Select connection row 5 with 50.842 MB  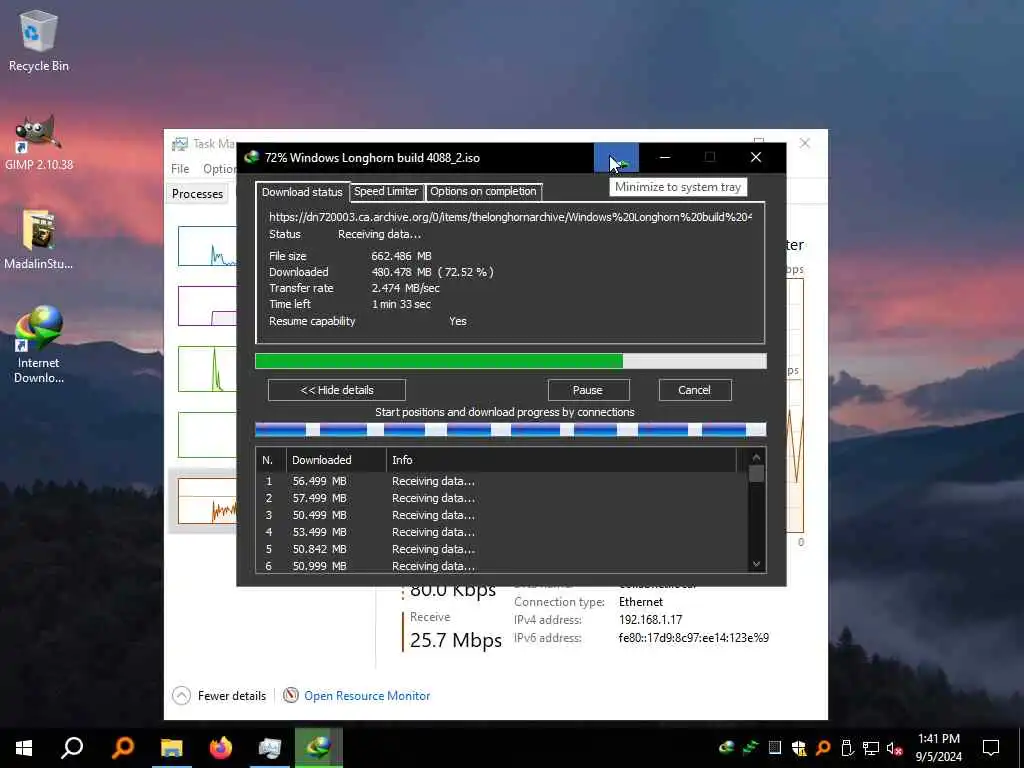point(503,549)
